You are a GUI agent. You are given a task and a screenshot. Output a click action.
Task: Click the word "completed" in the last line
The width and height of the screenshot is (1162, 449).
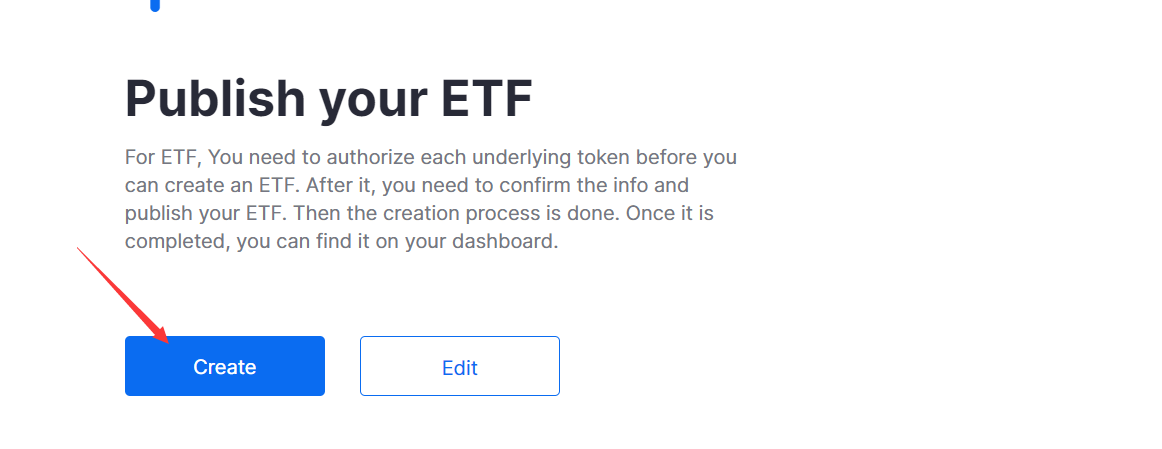coord(177,242)
